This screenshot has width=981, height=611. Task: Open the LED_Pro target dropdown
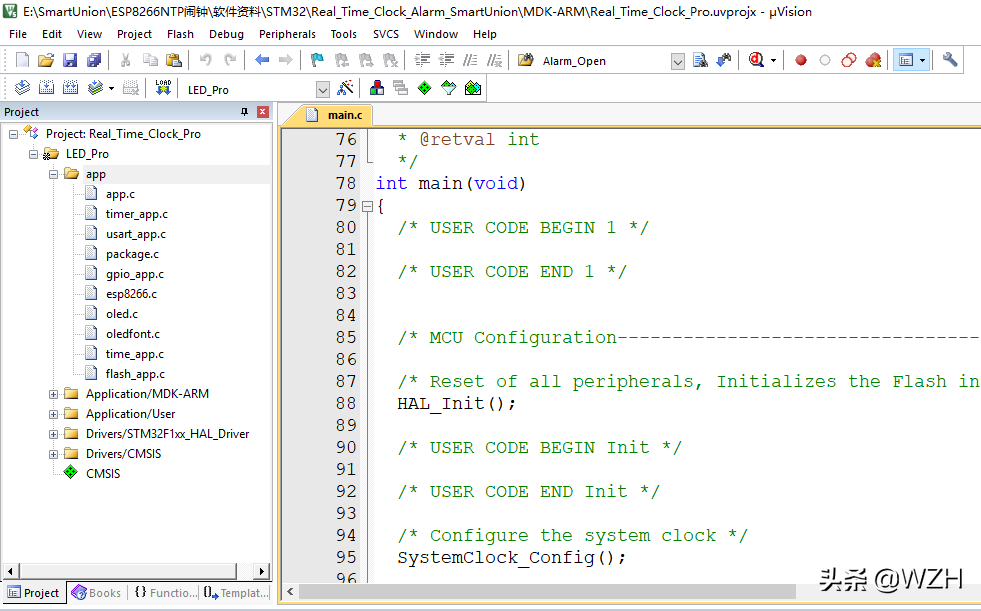pyautogui.click(x=322, y=89)
